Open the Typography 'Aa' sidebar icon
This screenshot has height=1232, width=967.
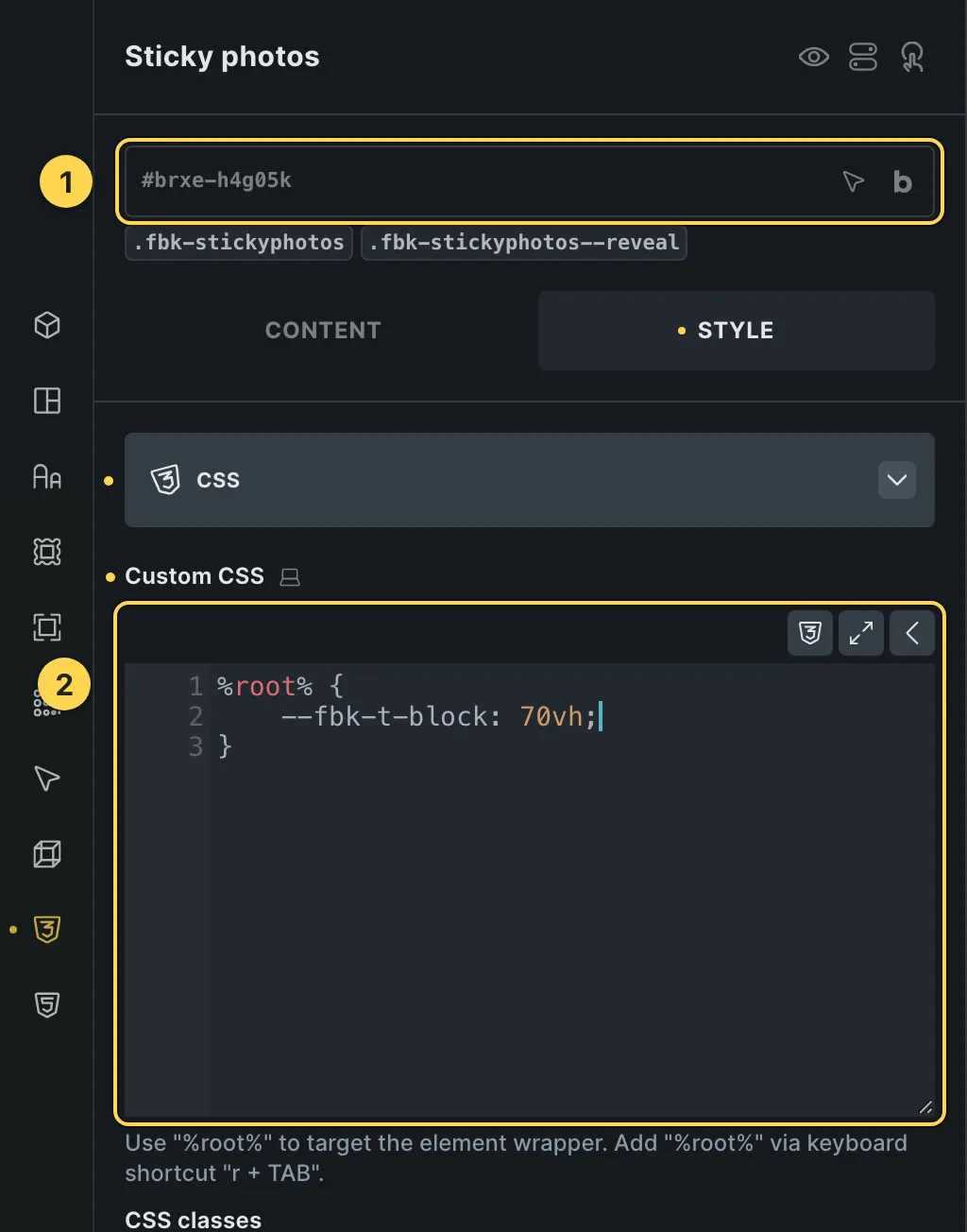pos(47,476)
